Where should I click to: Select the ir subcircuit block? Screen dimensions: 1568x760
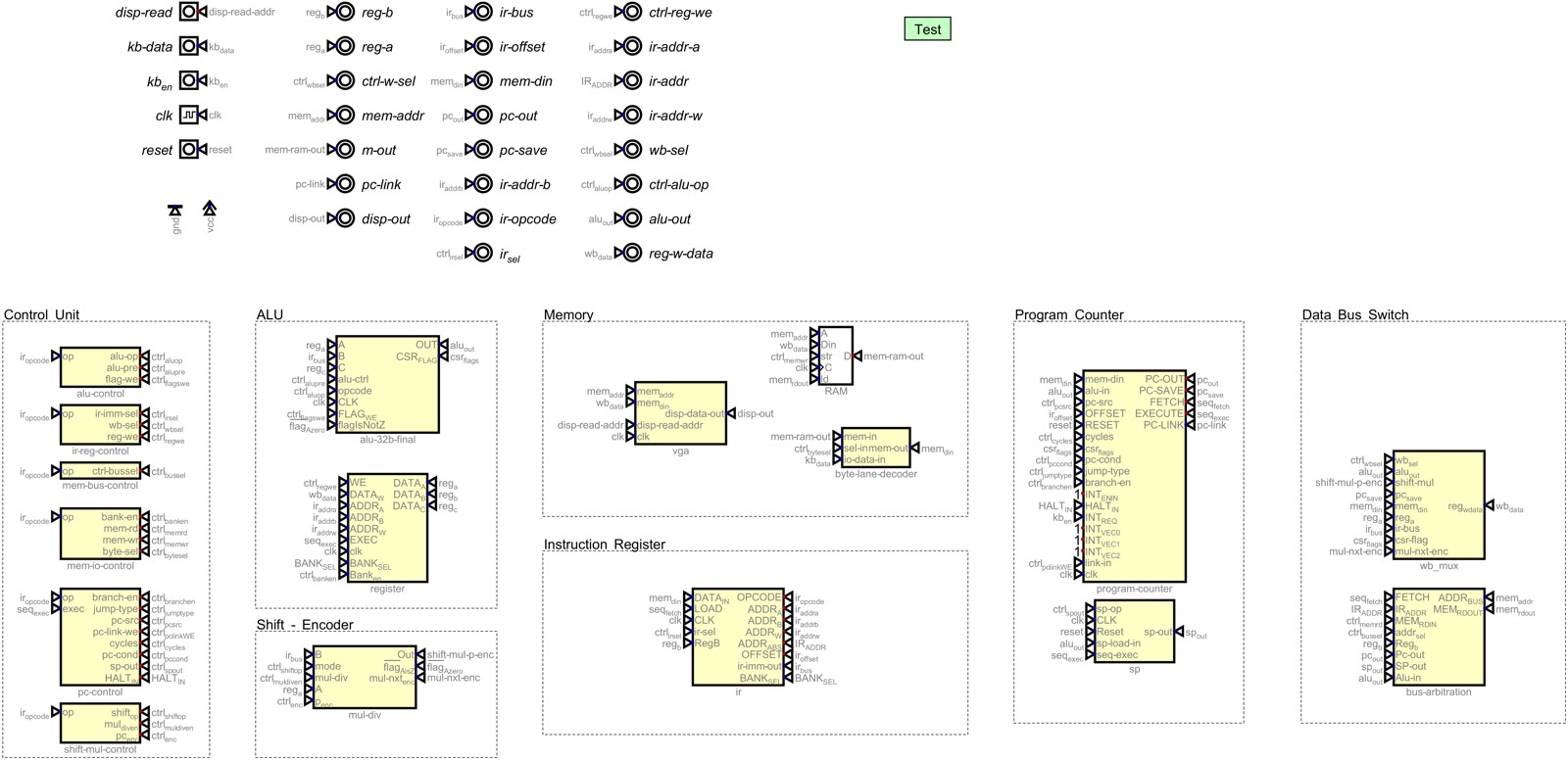[738, 637]
